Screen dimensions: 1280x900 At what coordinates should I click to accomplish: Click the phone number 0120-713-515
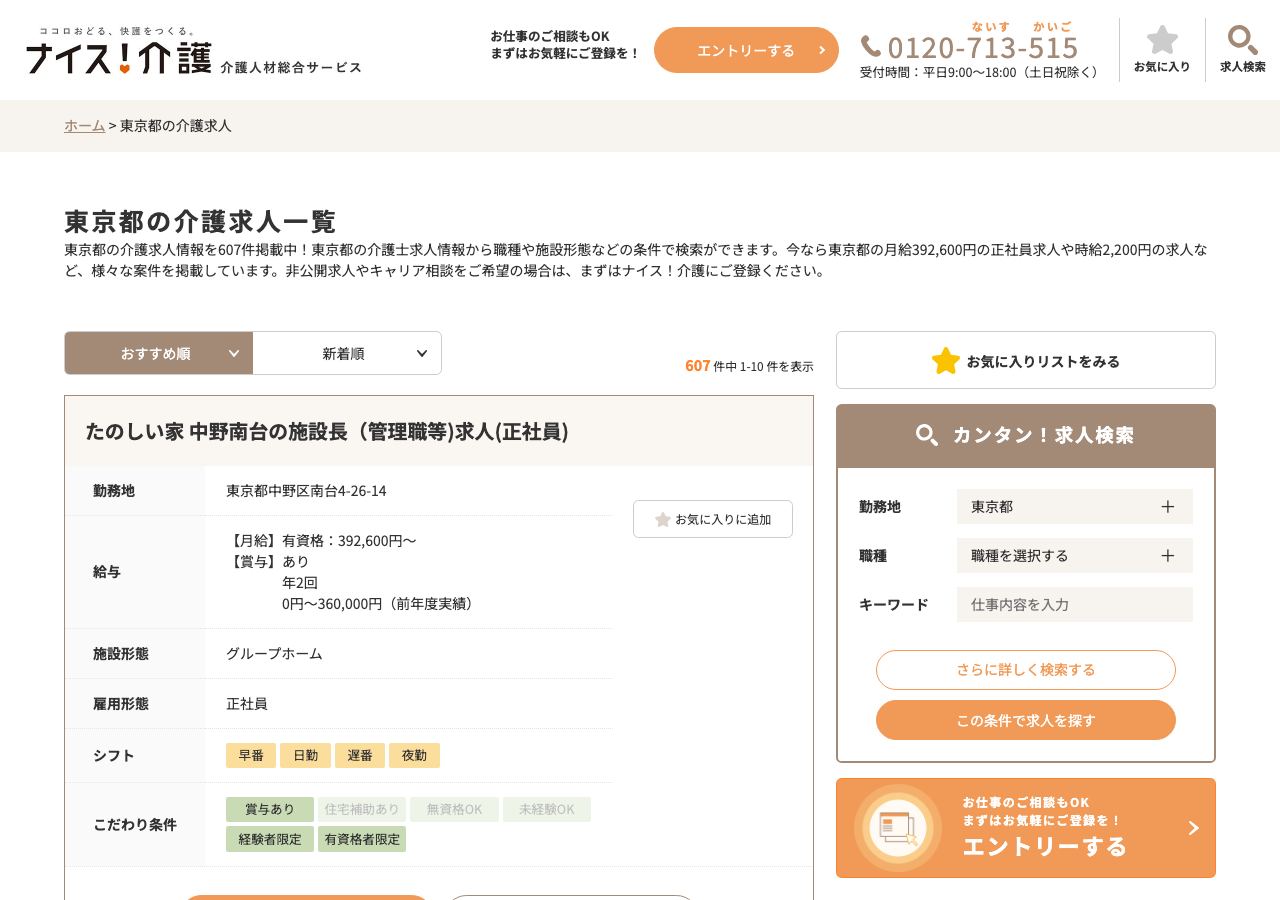(x=983, y=47)
